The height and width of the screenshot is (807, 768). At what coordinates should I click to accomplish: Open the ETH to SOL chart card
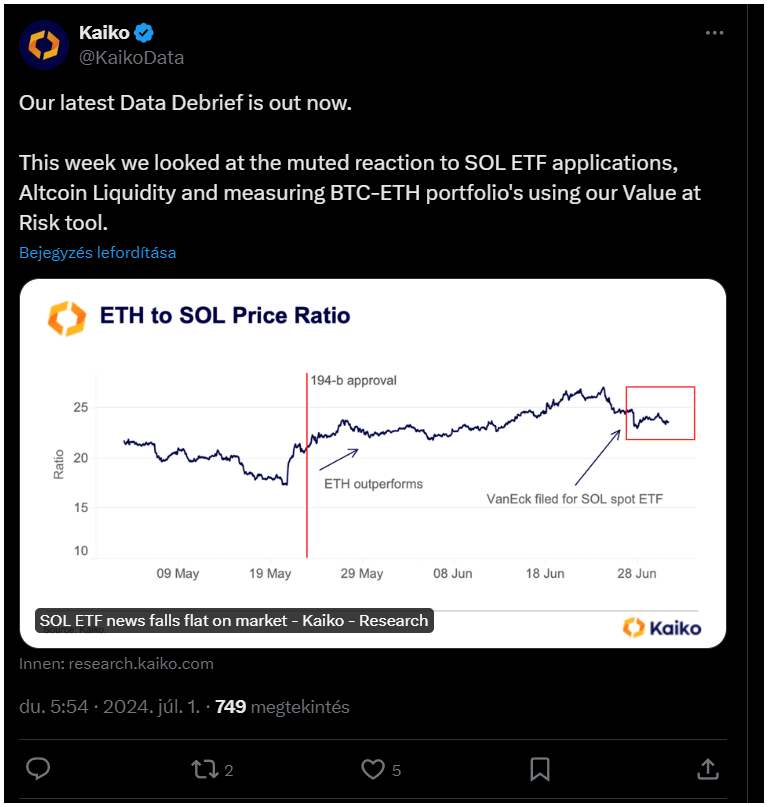click(373, 463)
